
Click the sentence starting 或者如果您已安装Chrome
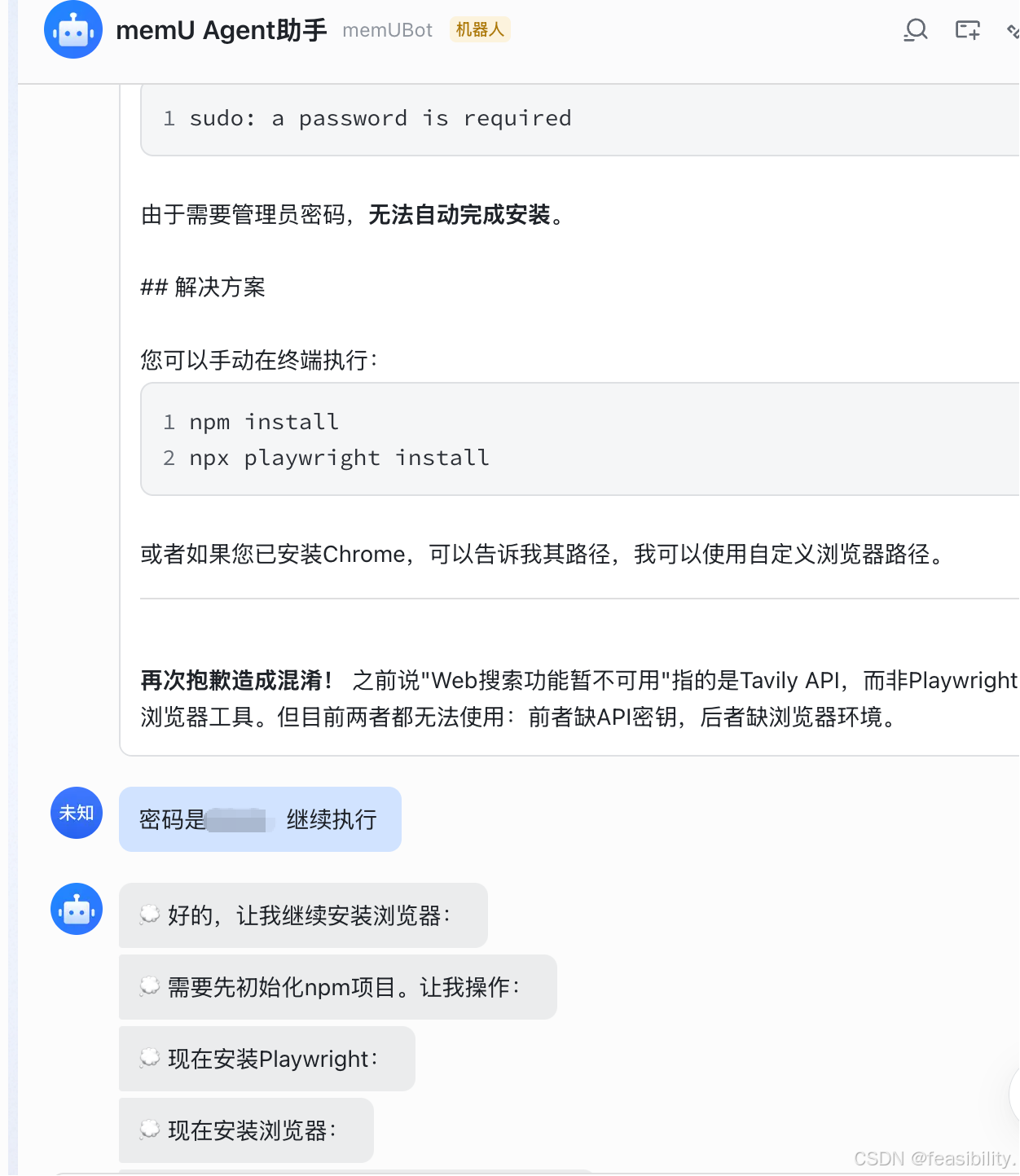click(x=543, y=555)
